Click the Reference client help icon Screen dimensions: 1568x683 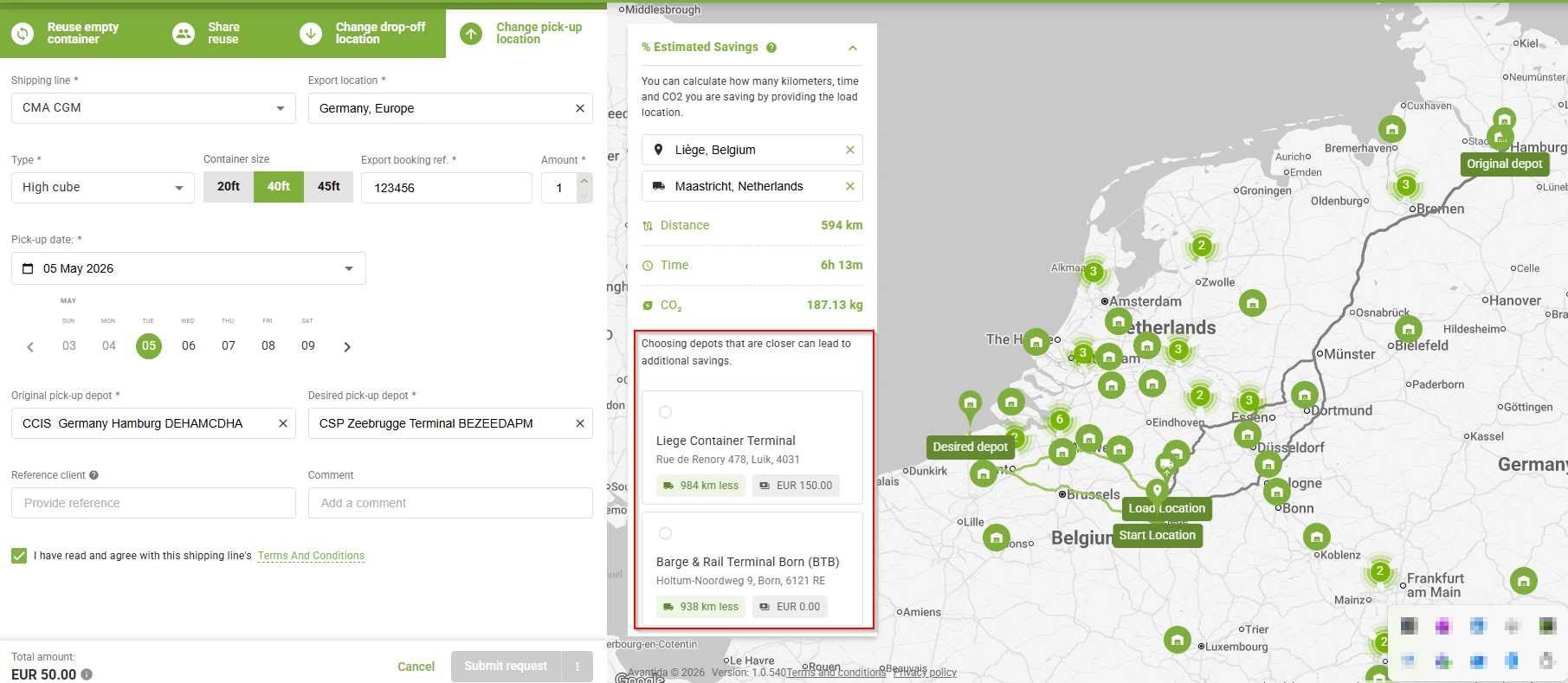94,475
